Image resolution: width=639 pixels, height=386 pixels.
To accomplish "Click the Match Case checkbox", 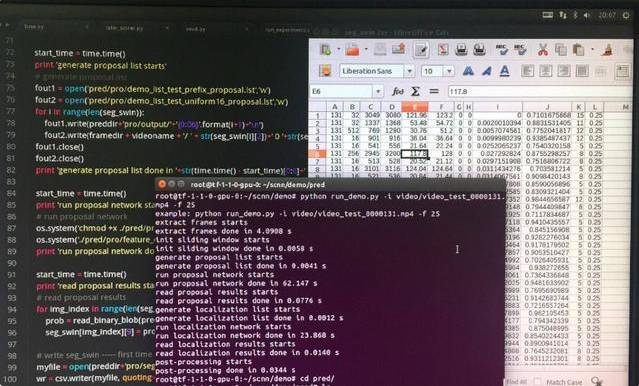I will 538,382.
